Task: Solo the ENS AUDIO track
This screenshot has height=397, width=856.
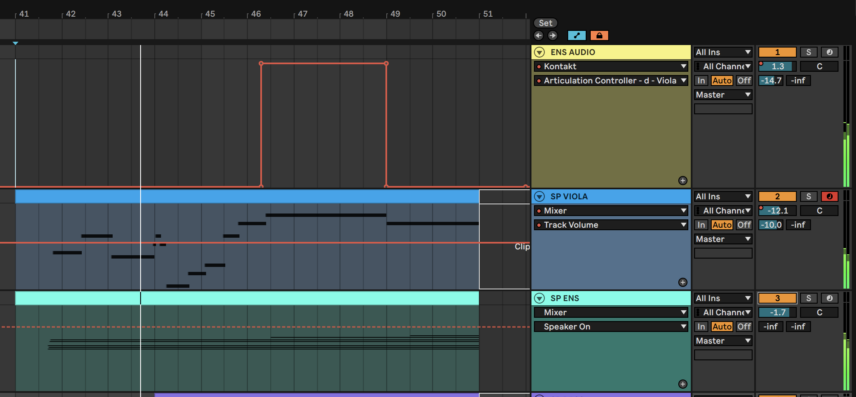Action: pyautogui.click(x=809, y=52)
